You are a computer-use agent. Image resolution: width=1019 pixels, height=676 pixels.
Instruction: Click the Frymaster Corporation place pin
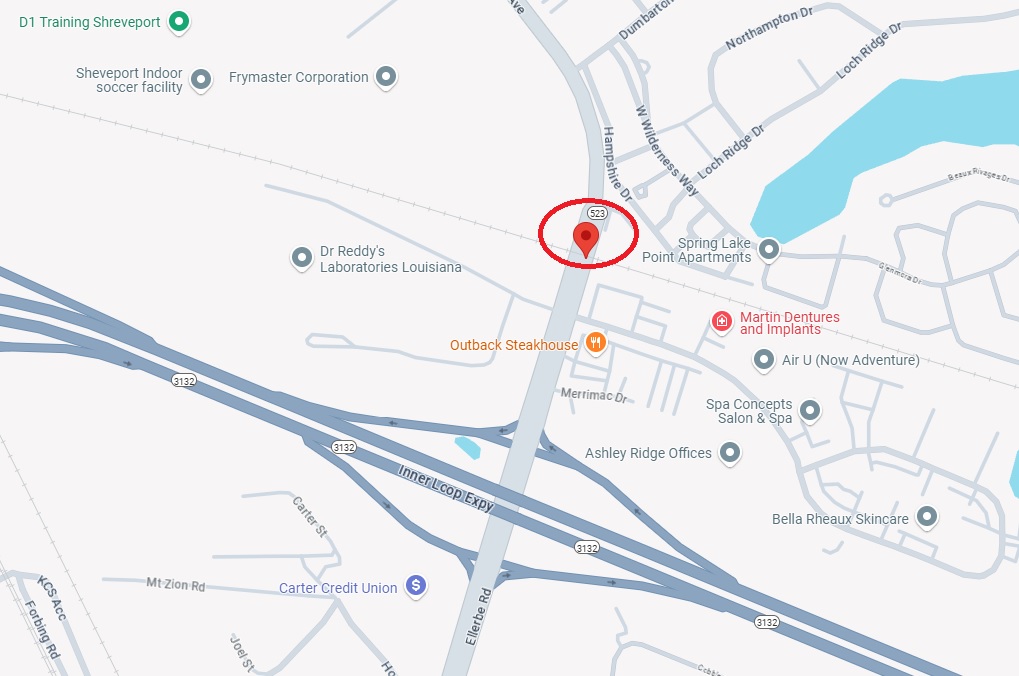[x=386, y=77]
